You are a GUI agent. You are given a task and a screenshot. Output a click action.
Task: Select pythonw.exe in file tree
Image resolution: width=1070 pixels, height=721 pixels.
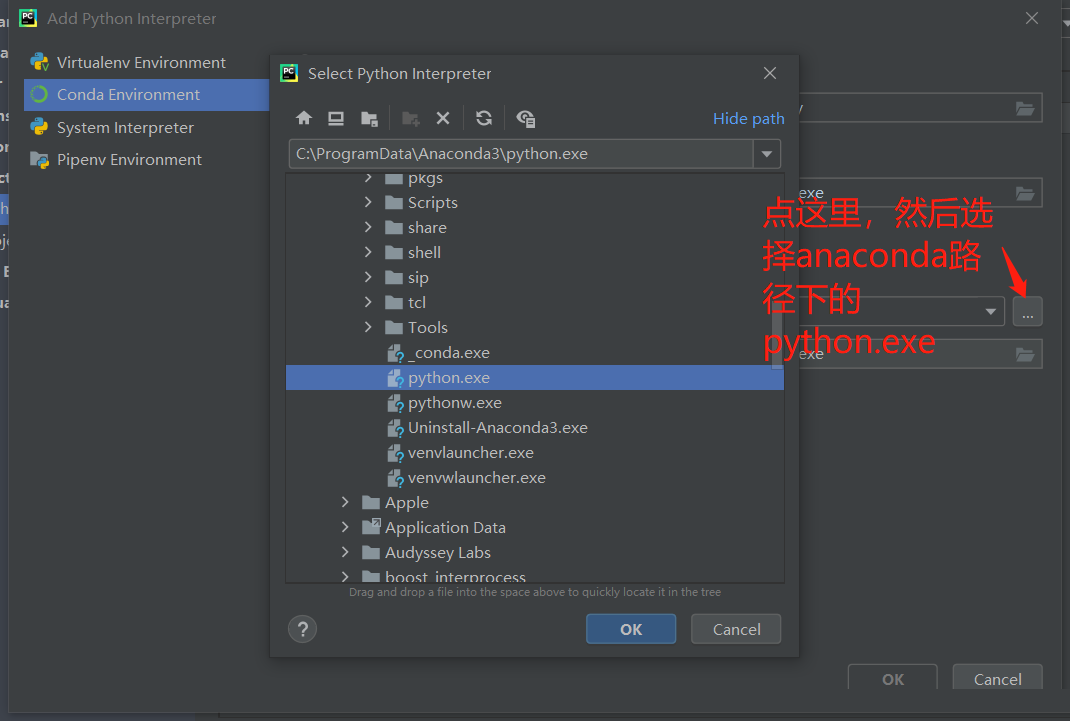tap(454, 402)
